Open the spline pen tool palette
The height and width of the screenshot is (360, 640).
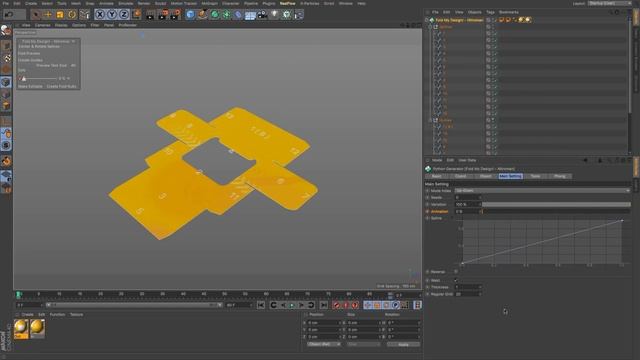(202, 15)
